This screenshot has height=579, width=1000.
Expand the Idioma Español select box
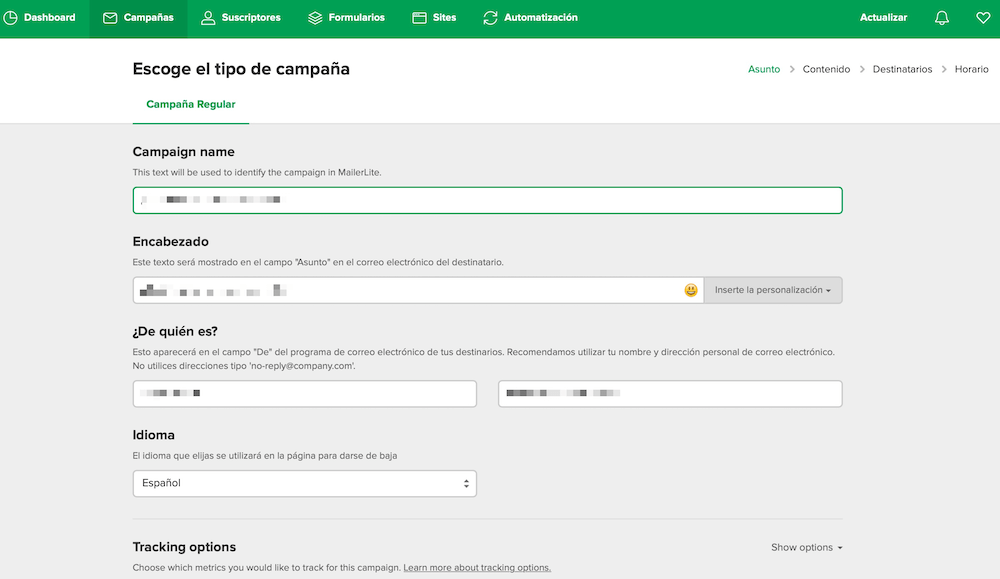click(x=304, y=483)
